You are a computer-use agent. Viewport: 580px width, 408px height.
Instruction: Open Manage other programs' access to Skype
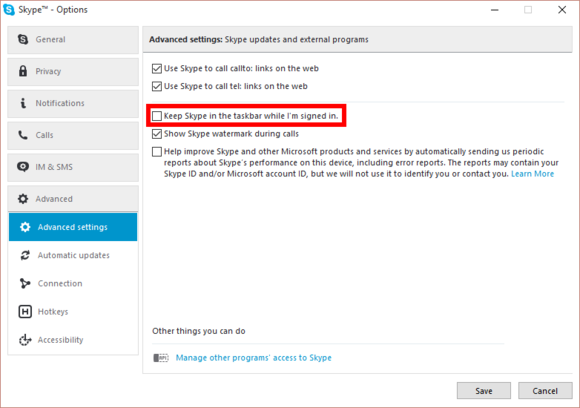(x=253, y=358)
